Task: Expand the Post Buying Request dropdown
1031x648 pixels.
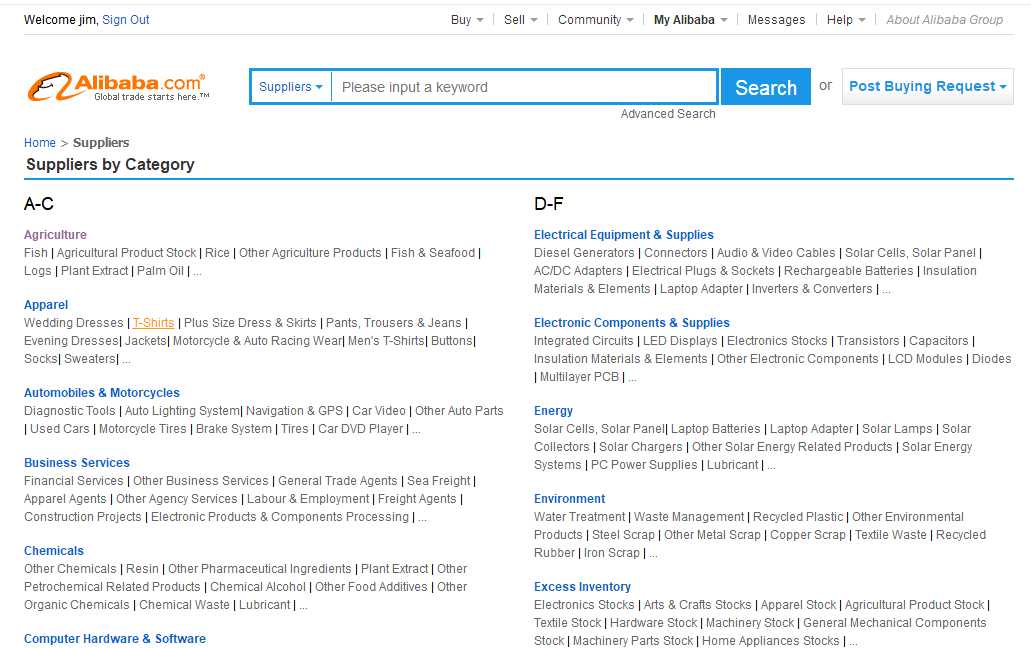Action: [x=927, y=86]
